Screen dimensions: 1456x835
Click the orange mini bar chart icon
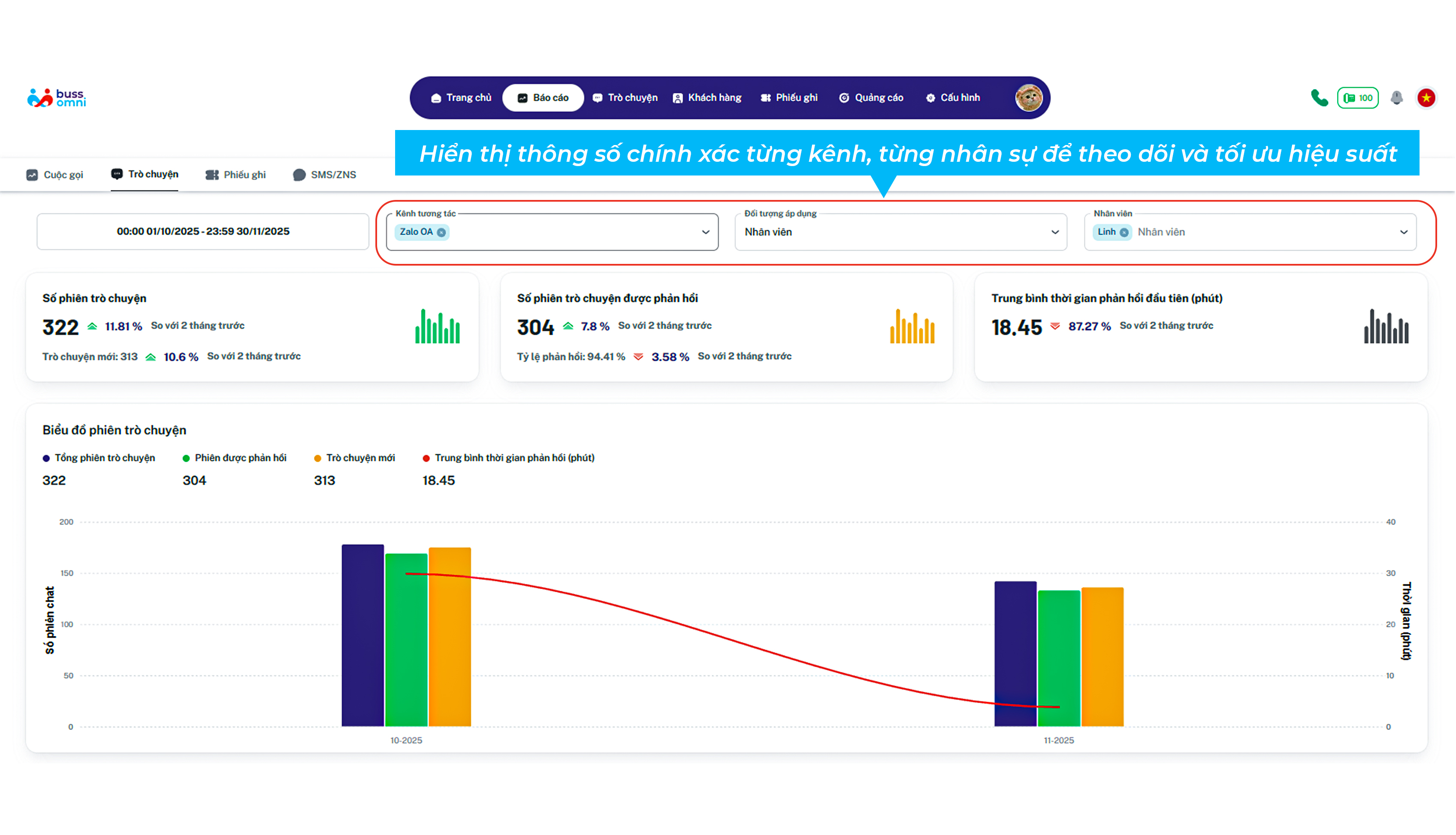[912, 327]
